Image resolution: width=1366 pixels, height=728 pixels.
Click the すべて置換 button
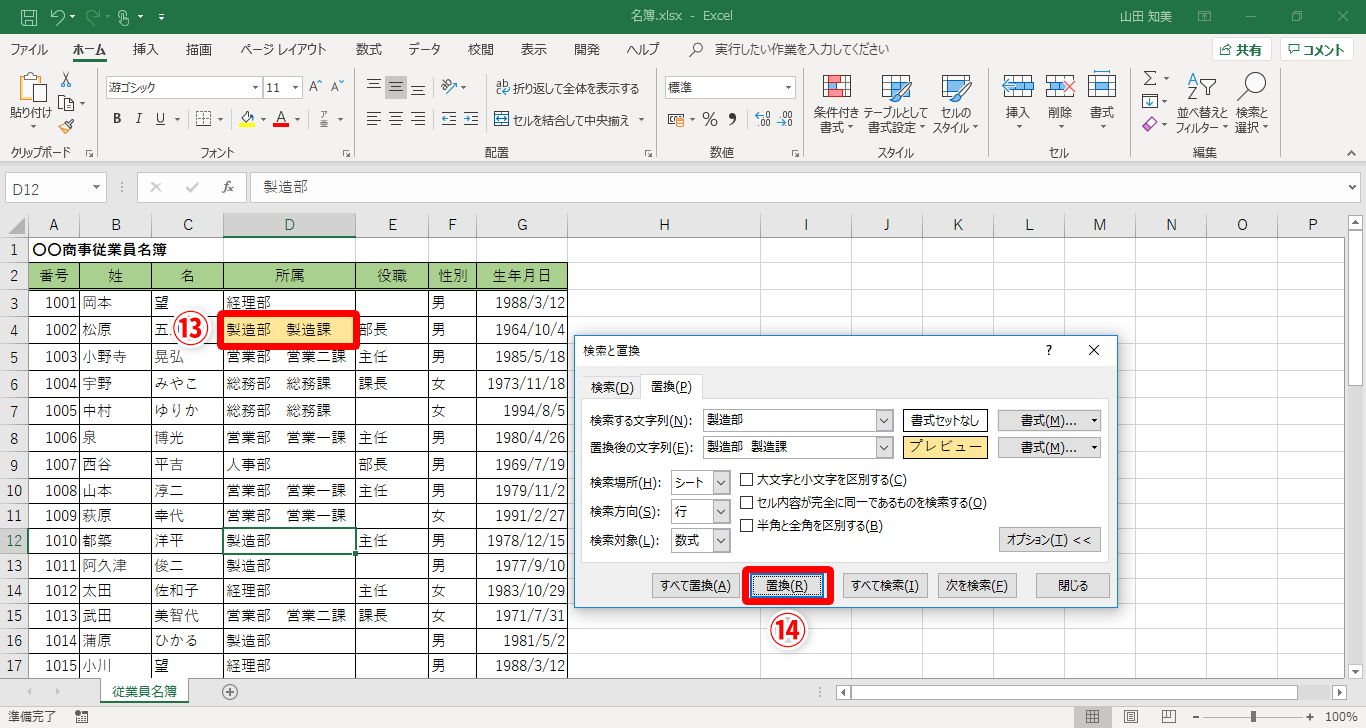695,585
